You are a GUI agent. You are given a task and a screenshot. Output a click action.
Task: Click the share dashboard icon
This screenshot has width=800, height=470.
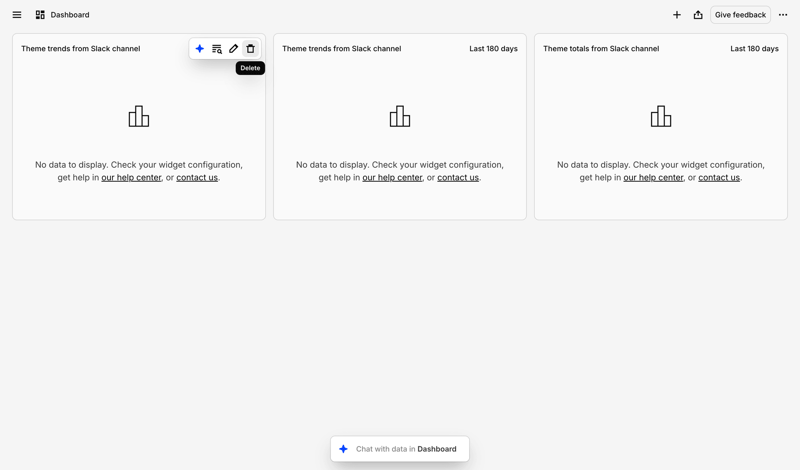coord(698,15)
